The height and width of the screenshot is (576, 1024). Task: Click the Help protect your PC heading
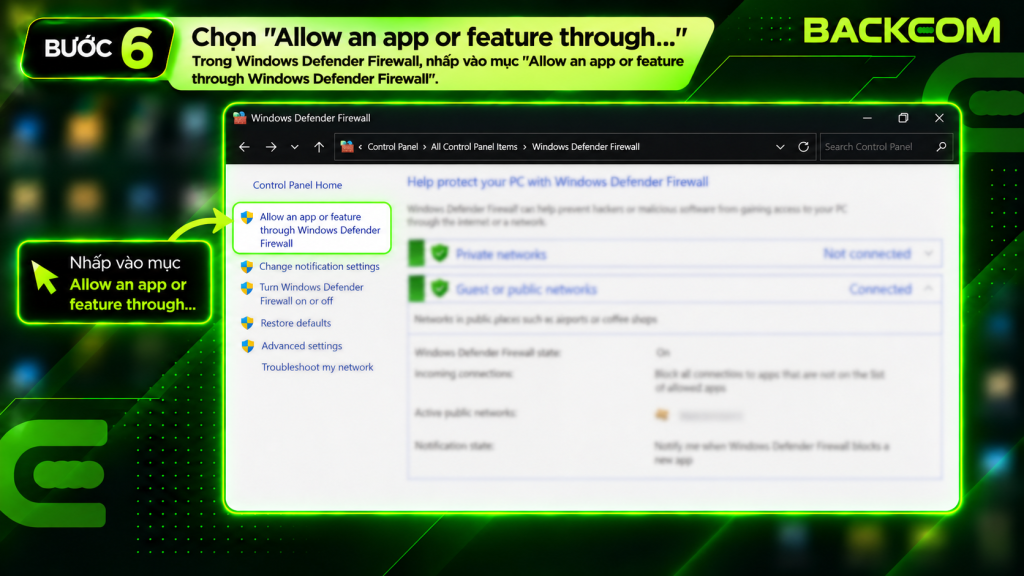tap(558, 182)
